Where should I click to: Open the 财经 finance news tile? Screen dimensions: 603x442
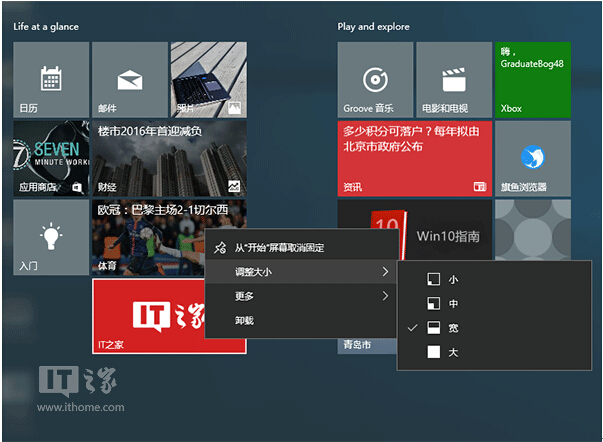pos(169,158)
